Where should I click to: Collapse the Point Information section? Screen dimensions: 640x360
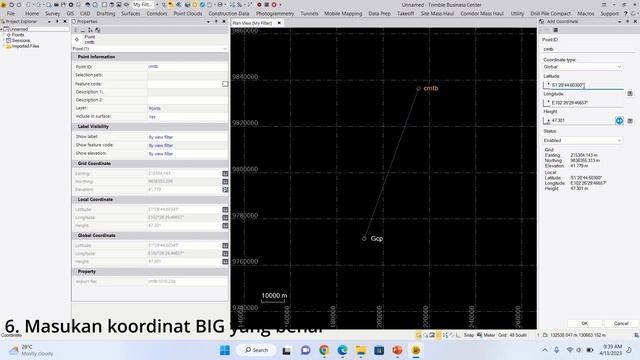coord(75,57)
